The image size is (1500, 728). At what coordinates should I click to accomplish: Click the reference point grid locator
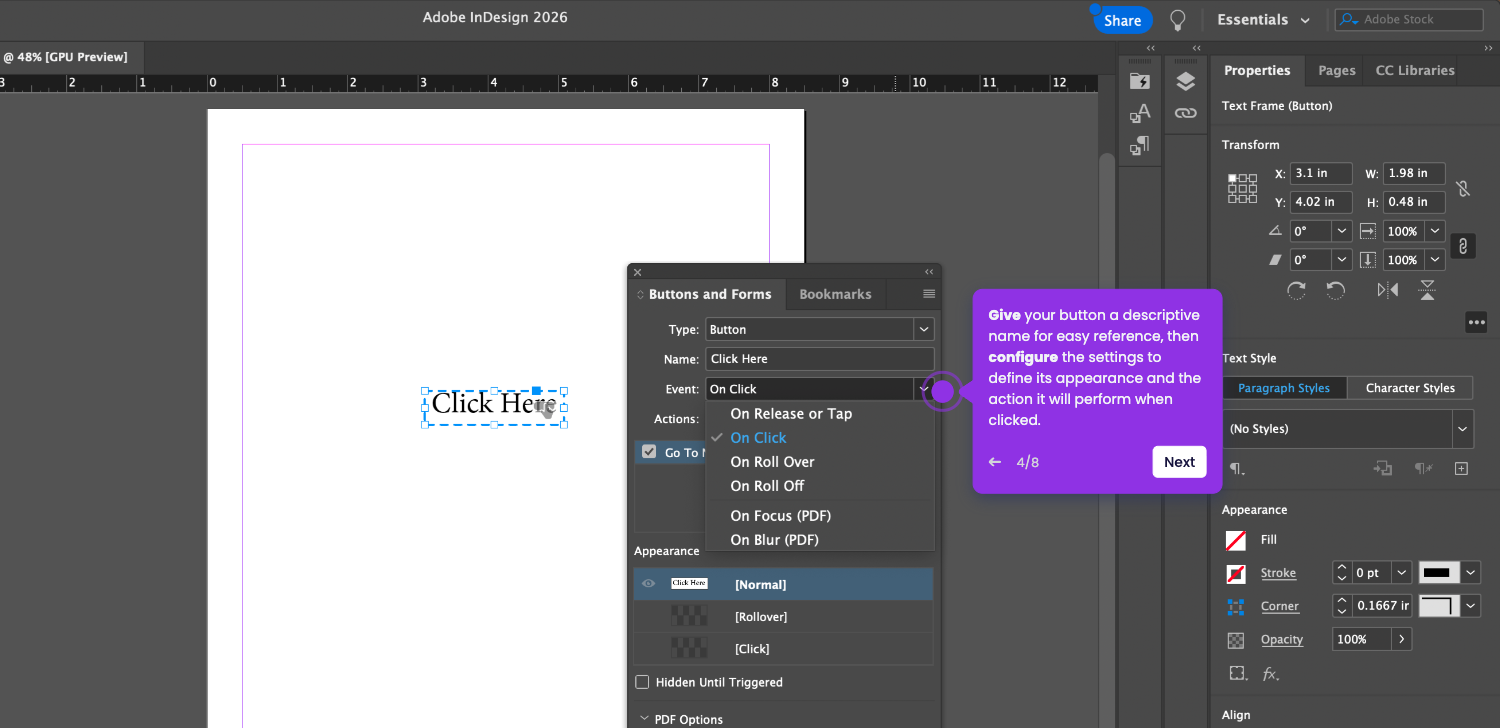tap(1243, 188)
